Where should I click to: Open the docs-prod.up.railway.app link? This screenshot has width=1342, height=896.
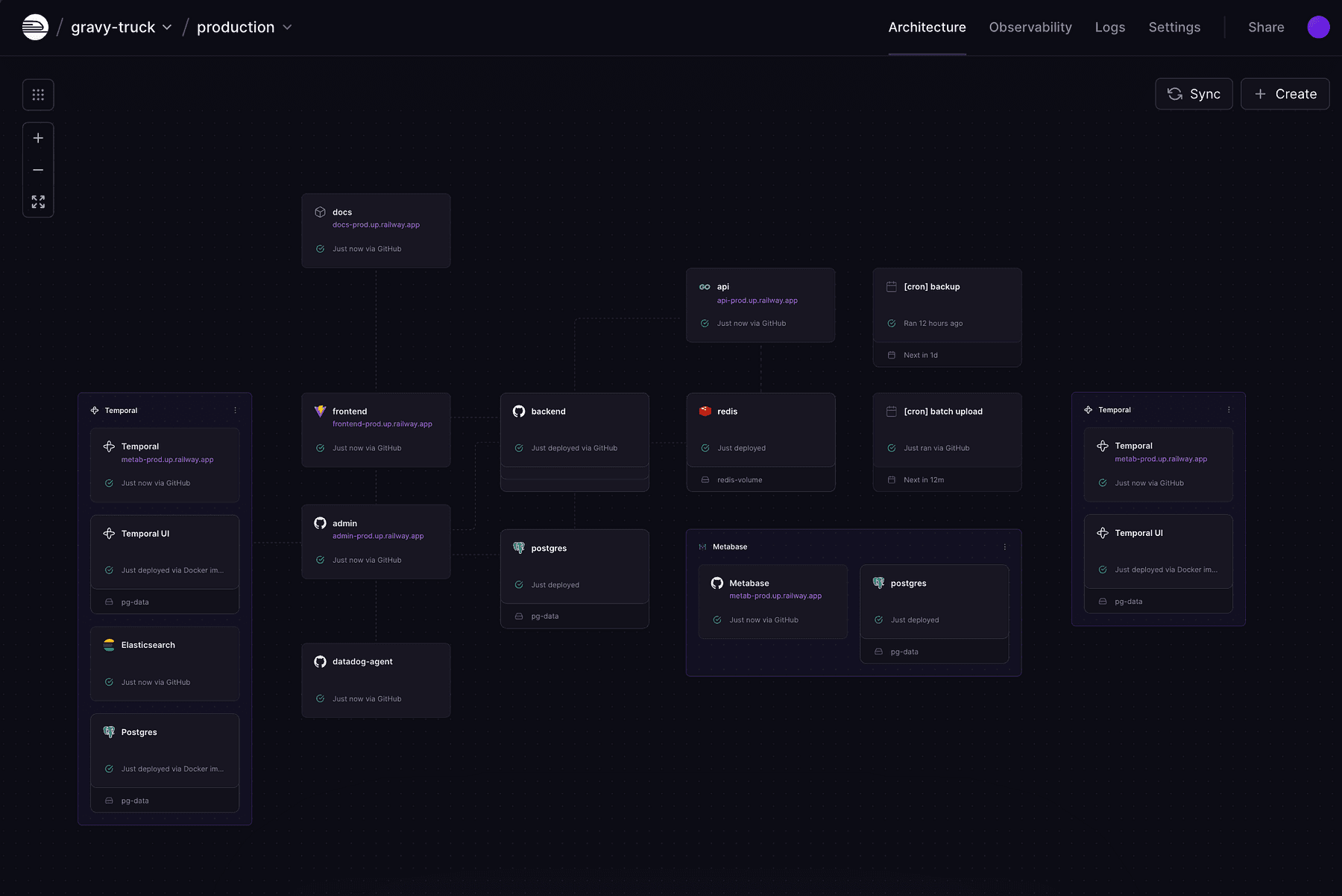[x=376, y=225]
